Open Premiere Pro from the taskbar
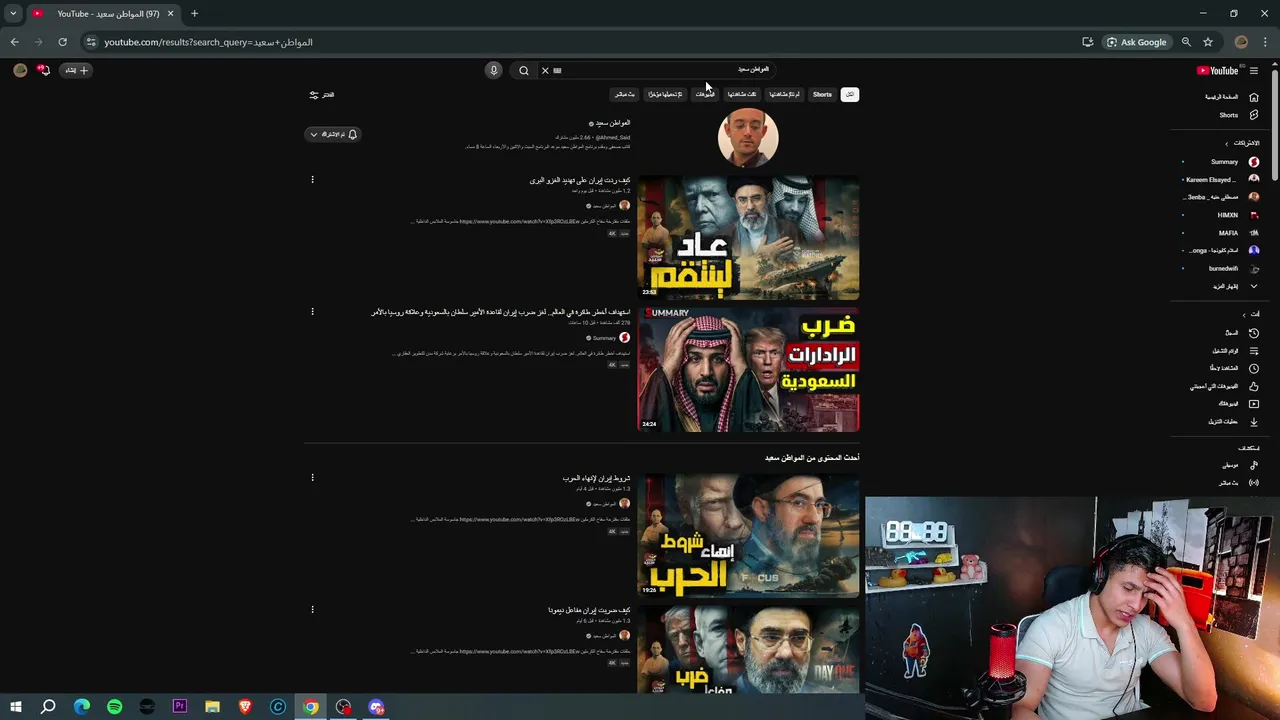 180,707
